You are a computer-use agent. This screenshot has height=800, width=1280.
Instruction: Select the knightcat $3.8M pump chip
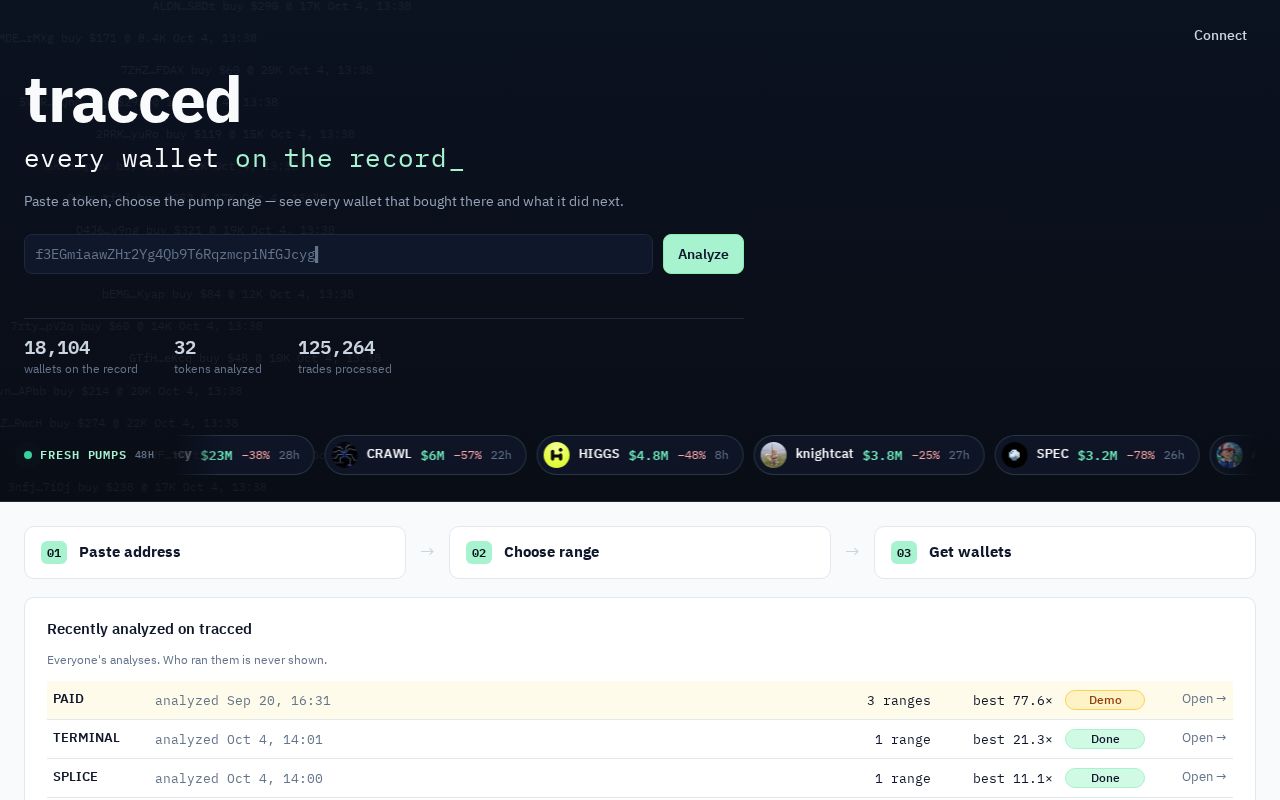(869, 455)
